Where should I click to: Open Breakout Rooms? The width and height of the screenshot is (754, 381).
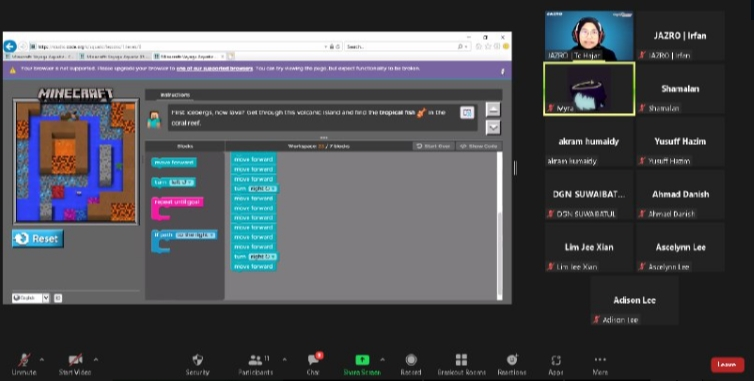(x=461, y=364)
